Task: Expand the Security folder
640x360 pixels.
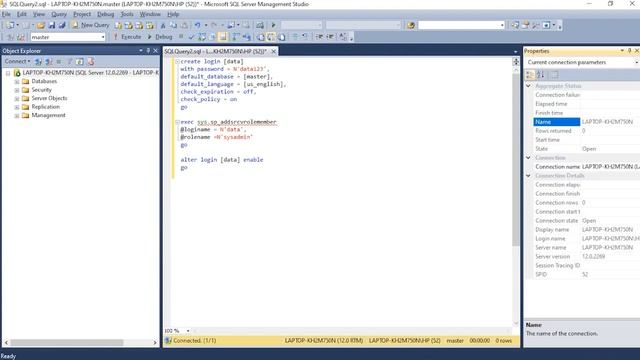Action: coord(17,90)
